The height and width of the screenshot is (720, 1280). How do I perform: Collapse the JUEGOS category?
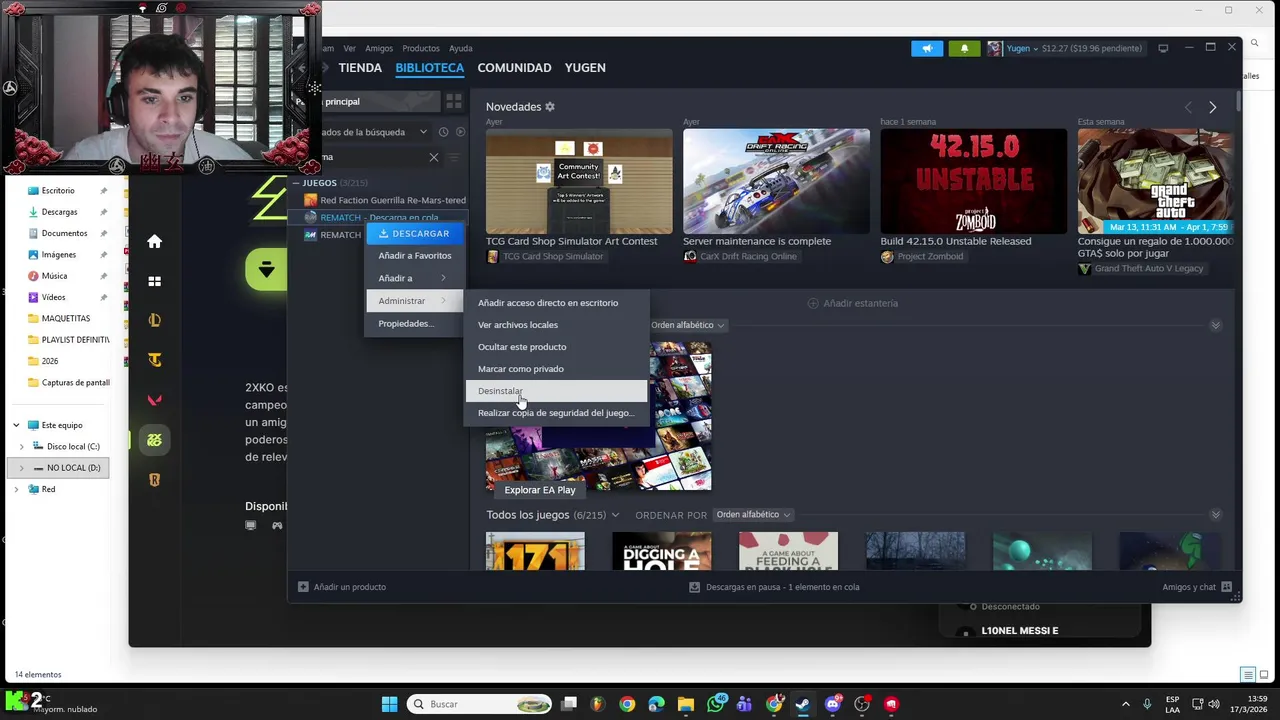click(296, 183)
